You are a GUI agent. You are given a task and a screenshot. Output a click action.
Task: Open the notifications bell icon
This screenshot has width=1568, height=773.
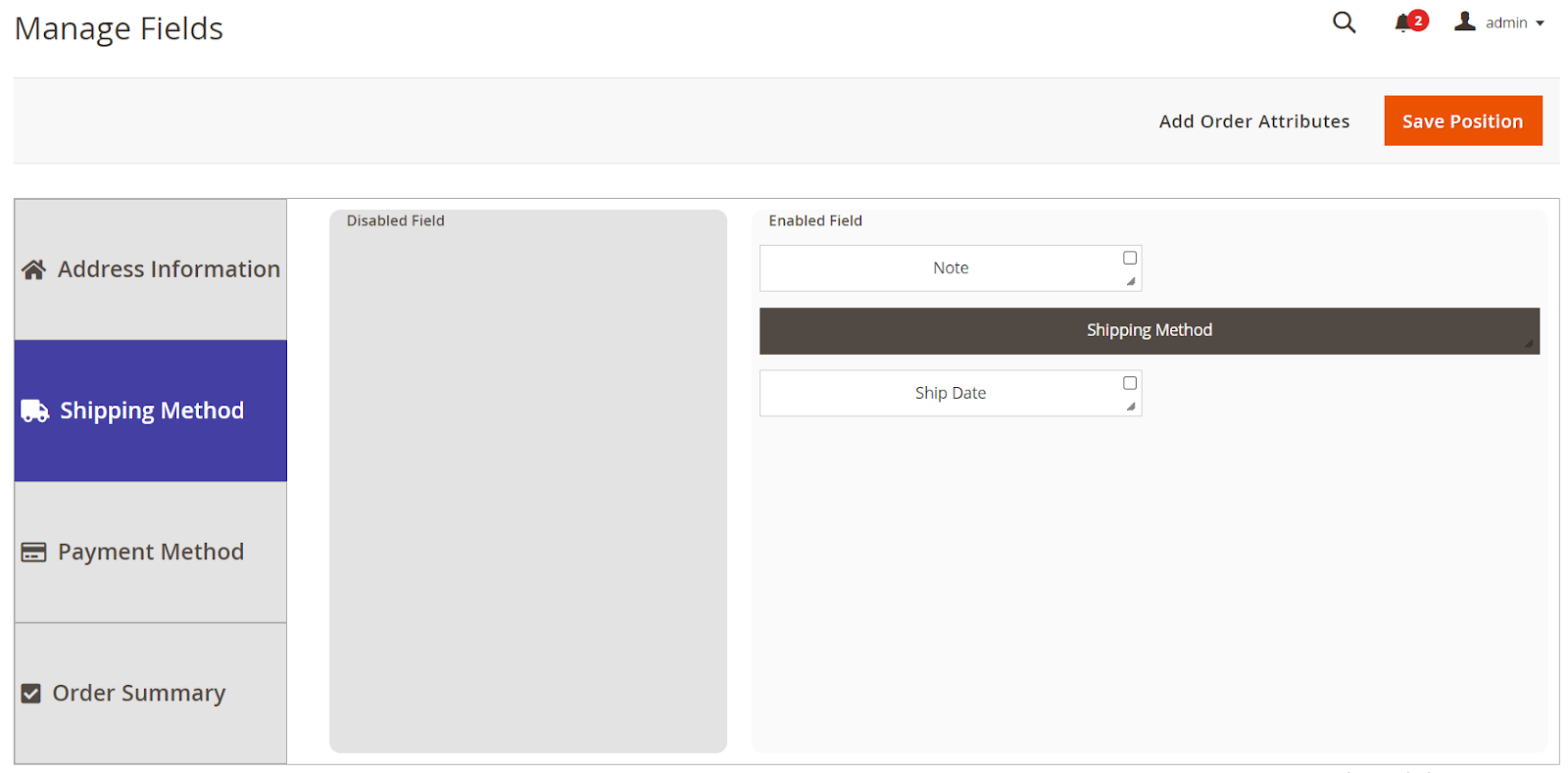click(1402, 23)
